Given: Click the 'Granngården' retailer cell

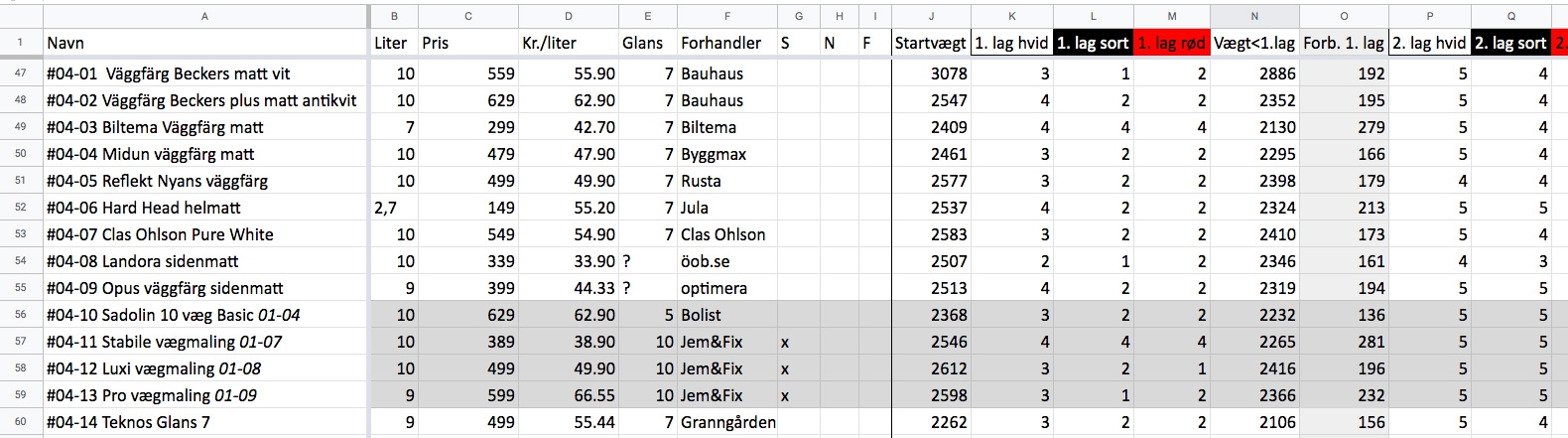Looking at the screenshot, I should 726,422.
